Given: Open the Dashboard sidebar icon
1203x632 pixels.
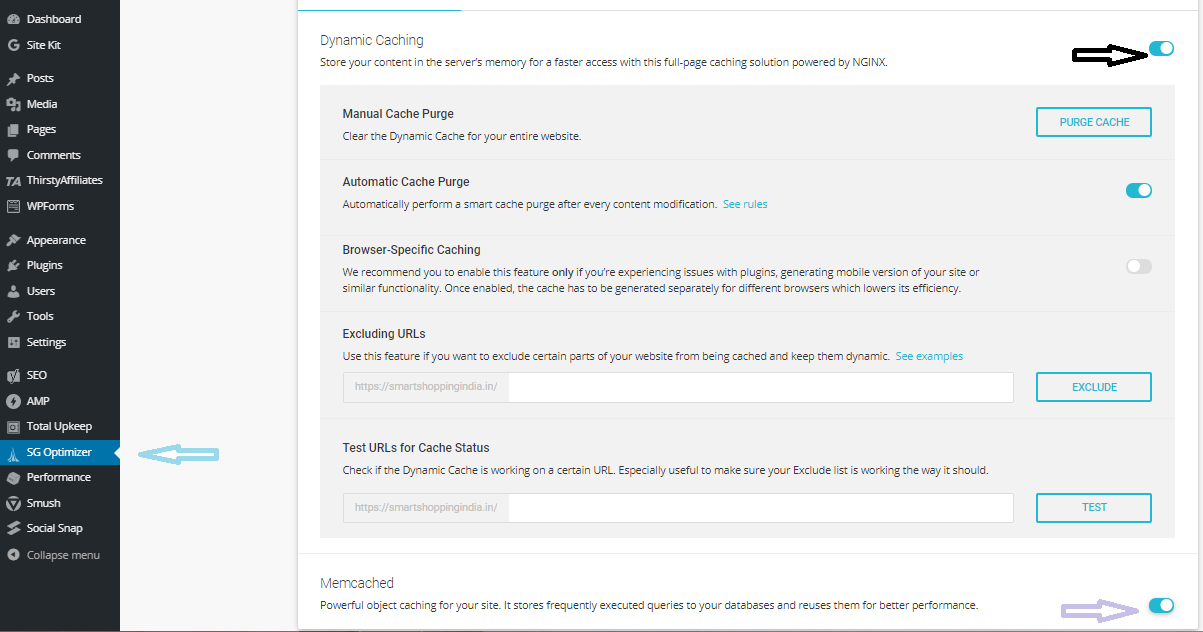Looking at the screenshot, I should coord(13,19).
